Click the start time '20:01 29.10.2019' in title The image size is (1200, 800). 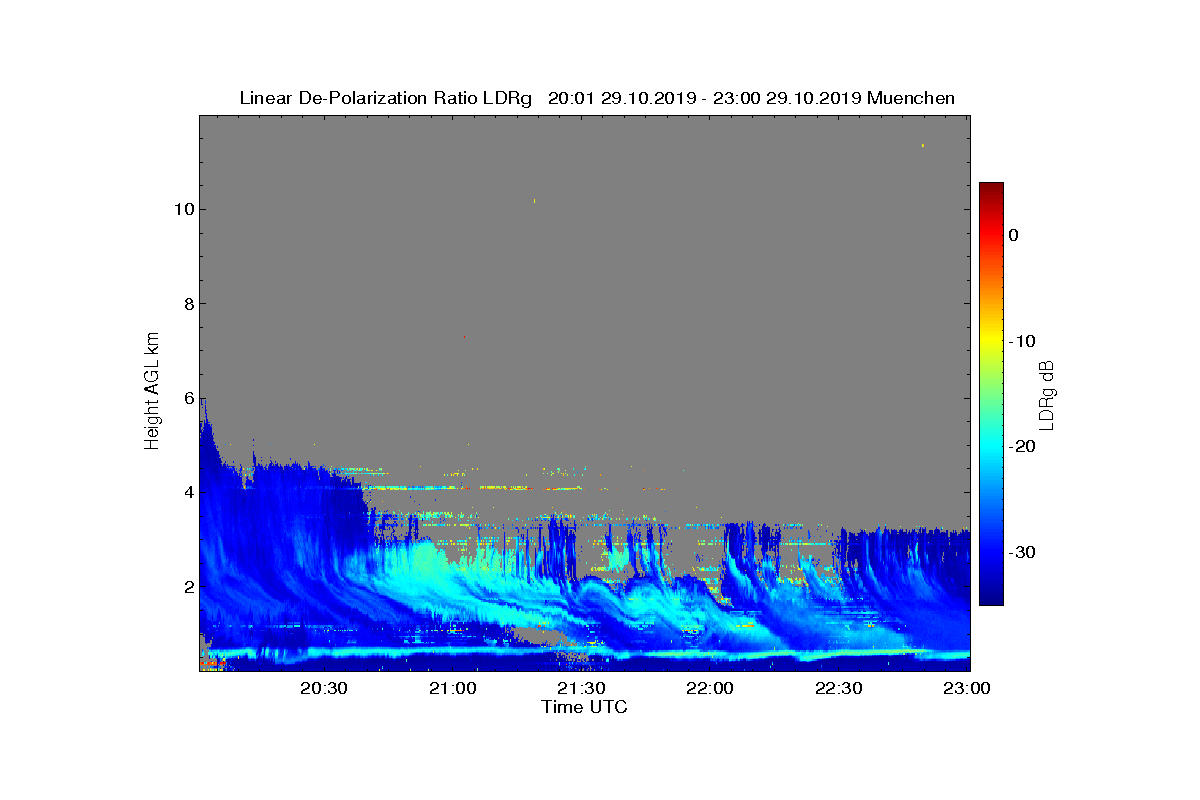tap(618, 98)
